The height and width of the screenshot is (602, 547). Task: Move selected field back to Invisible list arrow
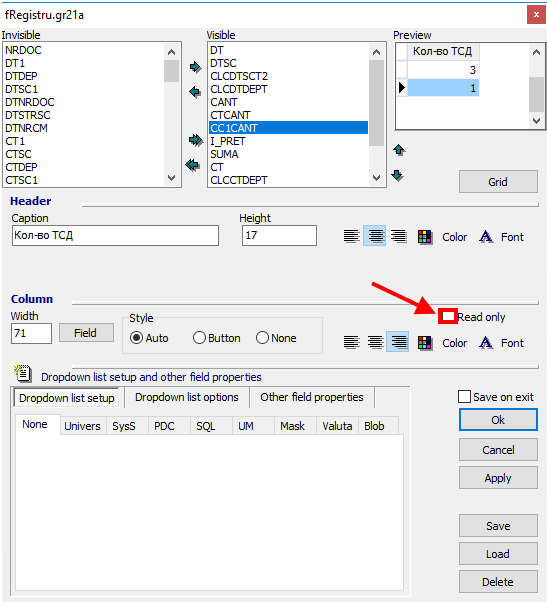(195, 92)
